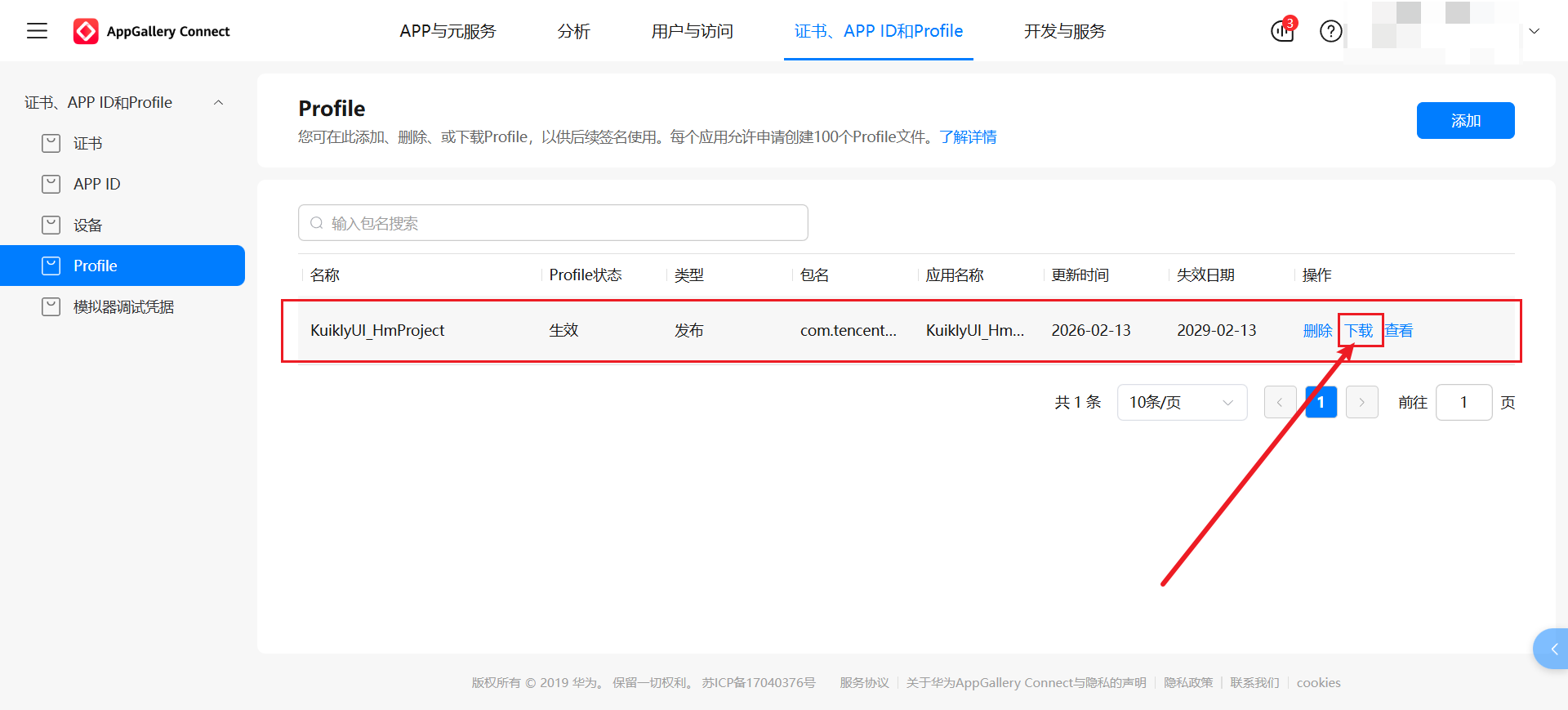Click the search magnifier icon
This screenshot has height=710, width=1568.
click(317, 223)
